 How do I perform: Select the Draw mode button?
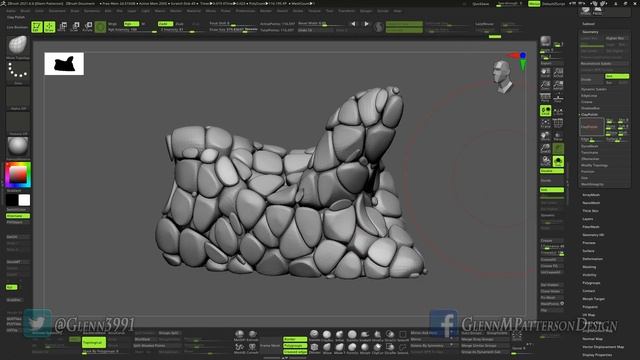click(49, 27)
